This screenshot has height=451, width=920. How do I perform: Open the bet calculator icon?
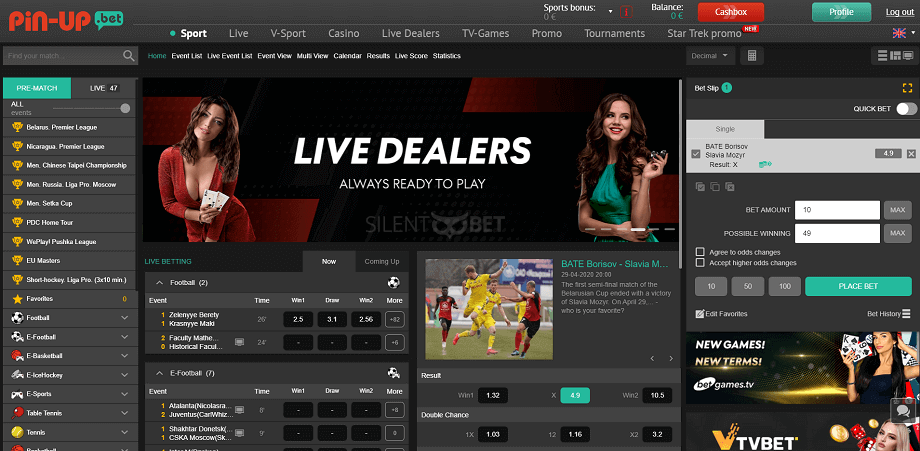click(752, 56)
